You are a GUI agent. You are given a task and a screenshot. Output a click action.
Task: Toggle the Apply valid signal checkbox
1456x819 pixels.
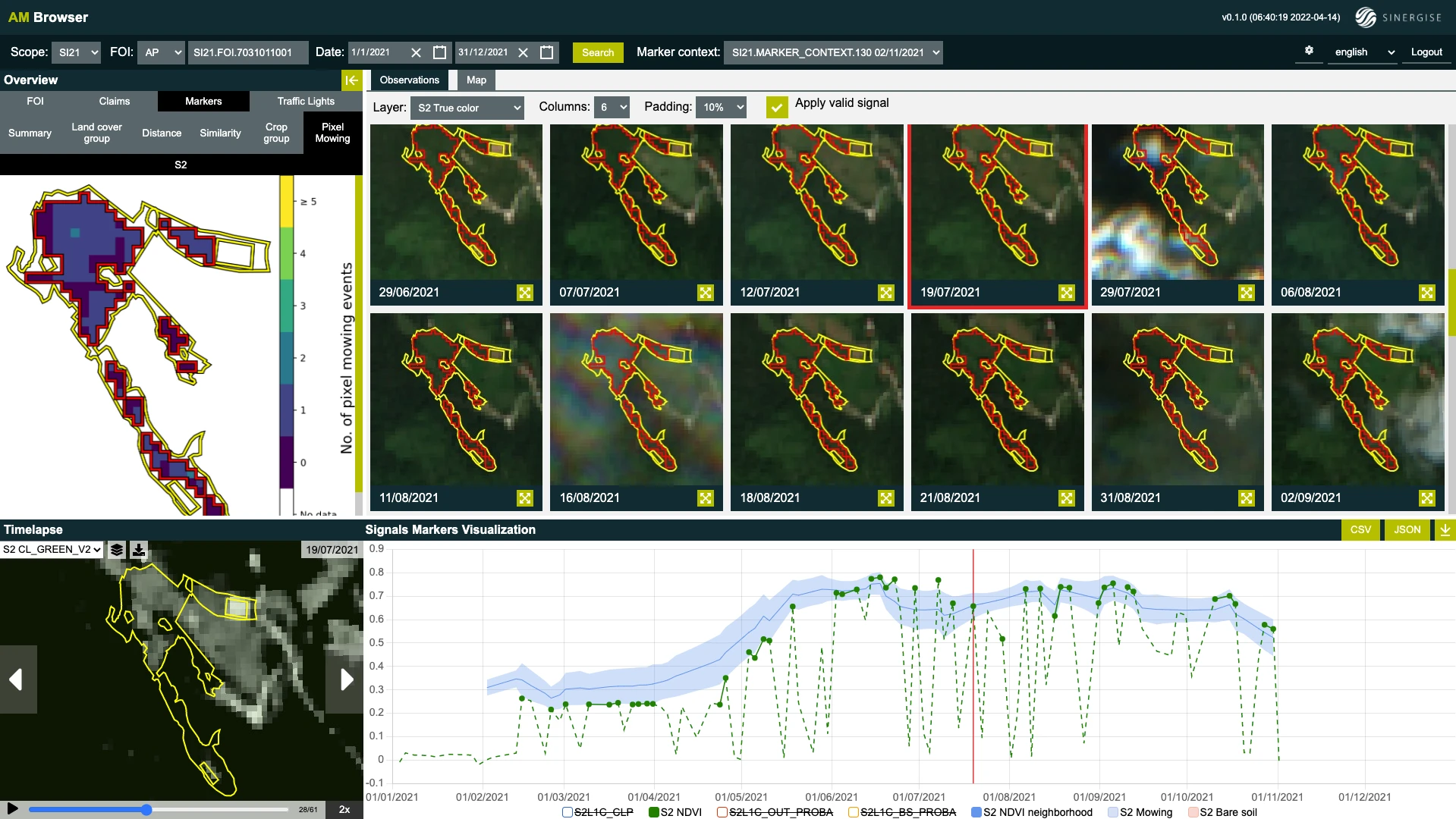click(776, 107)
